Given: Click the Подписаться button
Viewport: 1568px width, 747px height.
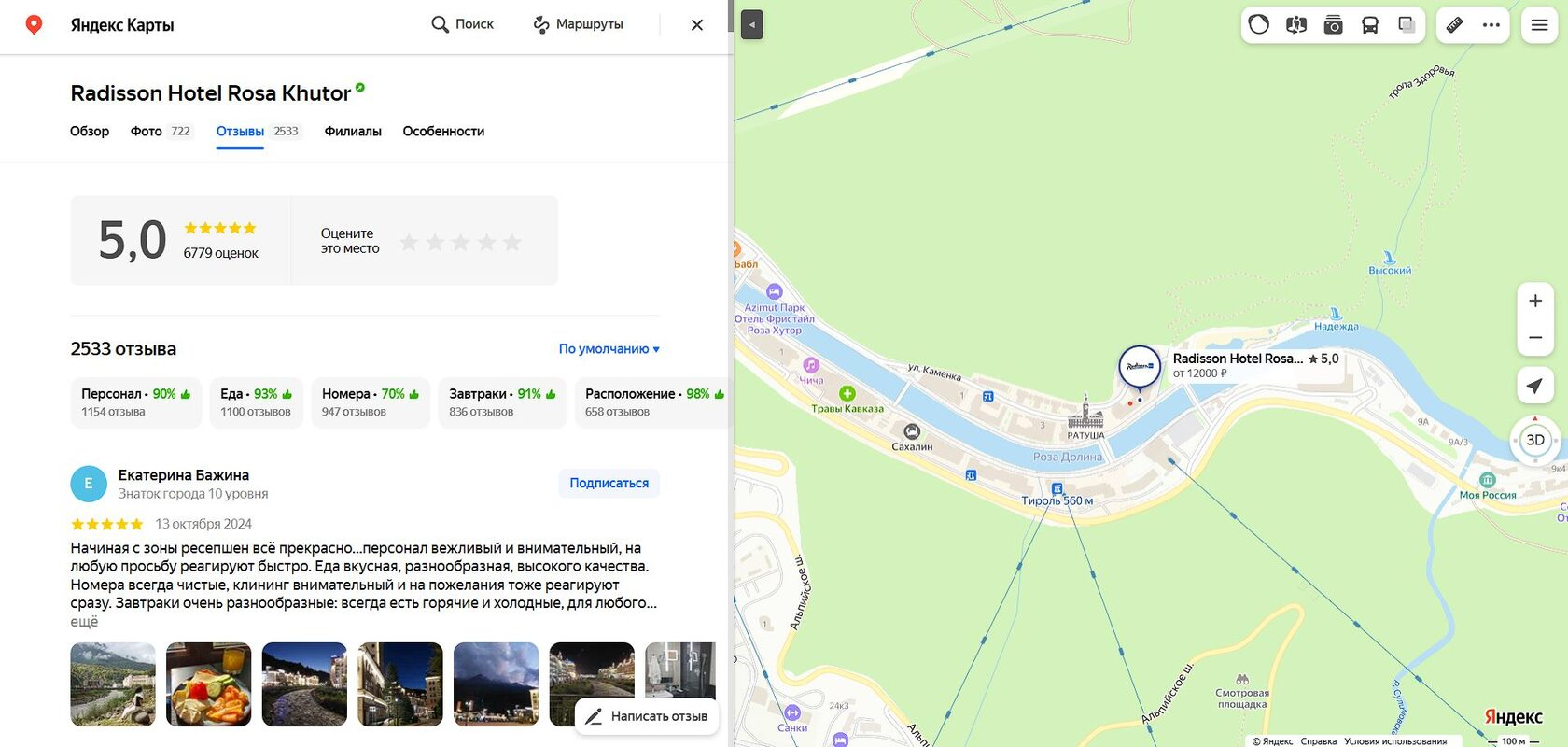Looking at the screenshot, I should (609, 483).
